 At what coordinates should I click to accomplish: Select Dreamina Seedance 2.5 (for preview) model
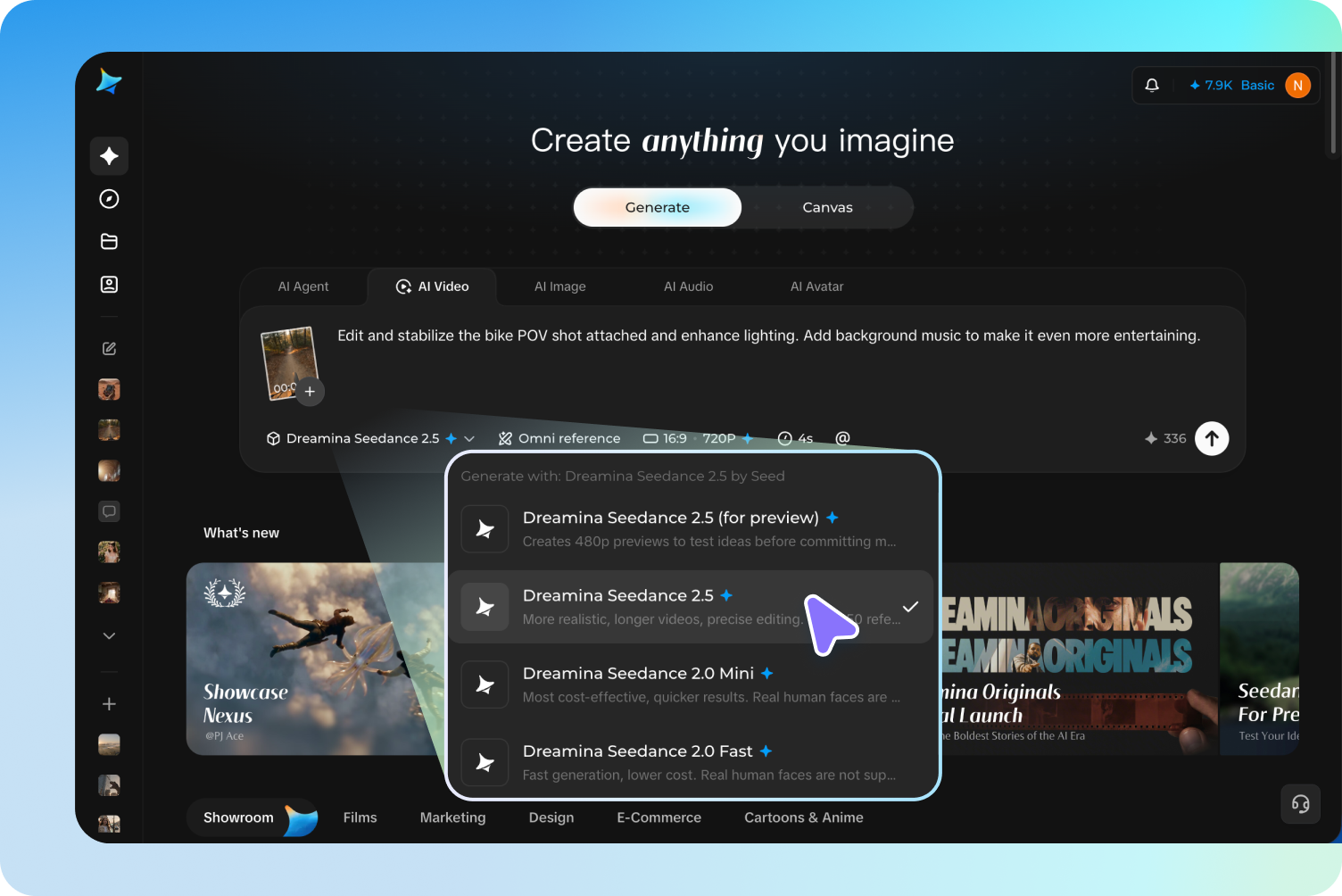click(x=692, y=528)
